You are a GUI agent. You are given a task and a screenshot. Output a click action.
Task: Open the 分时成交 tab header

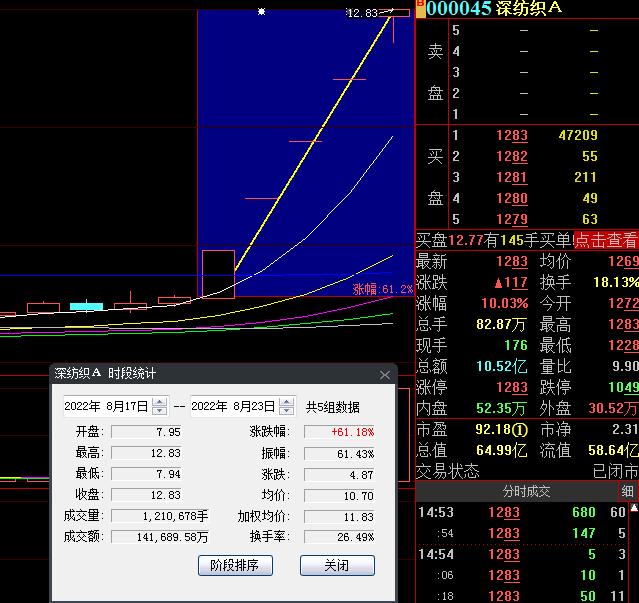click(x=526, y=492)
